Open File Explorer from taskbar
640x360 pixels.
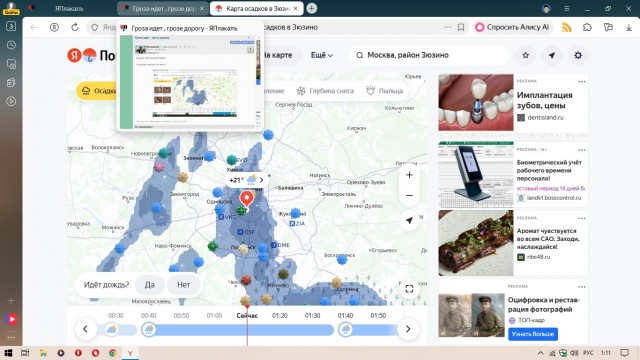coord(43,353)
